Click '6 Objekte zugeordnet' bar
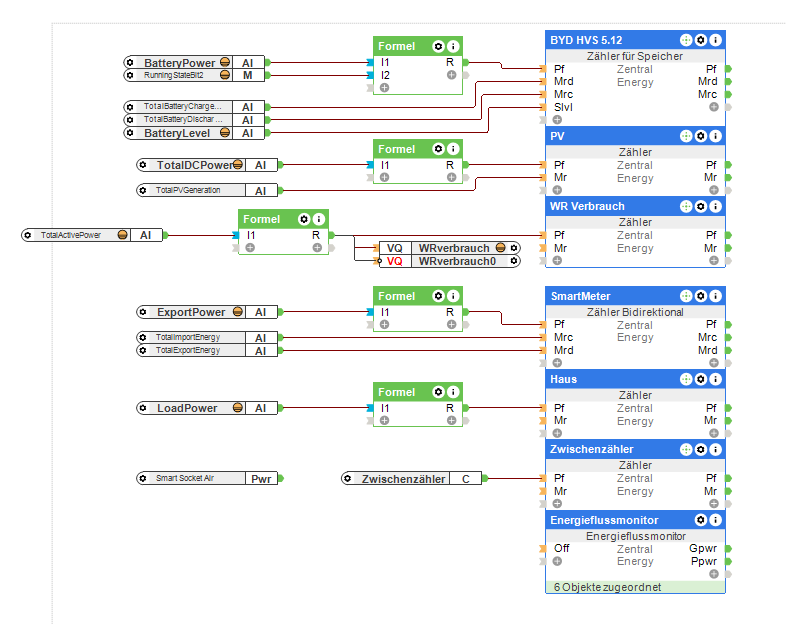 click(635, 587)
